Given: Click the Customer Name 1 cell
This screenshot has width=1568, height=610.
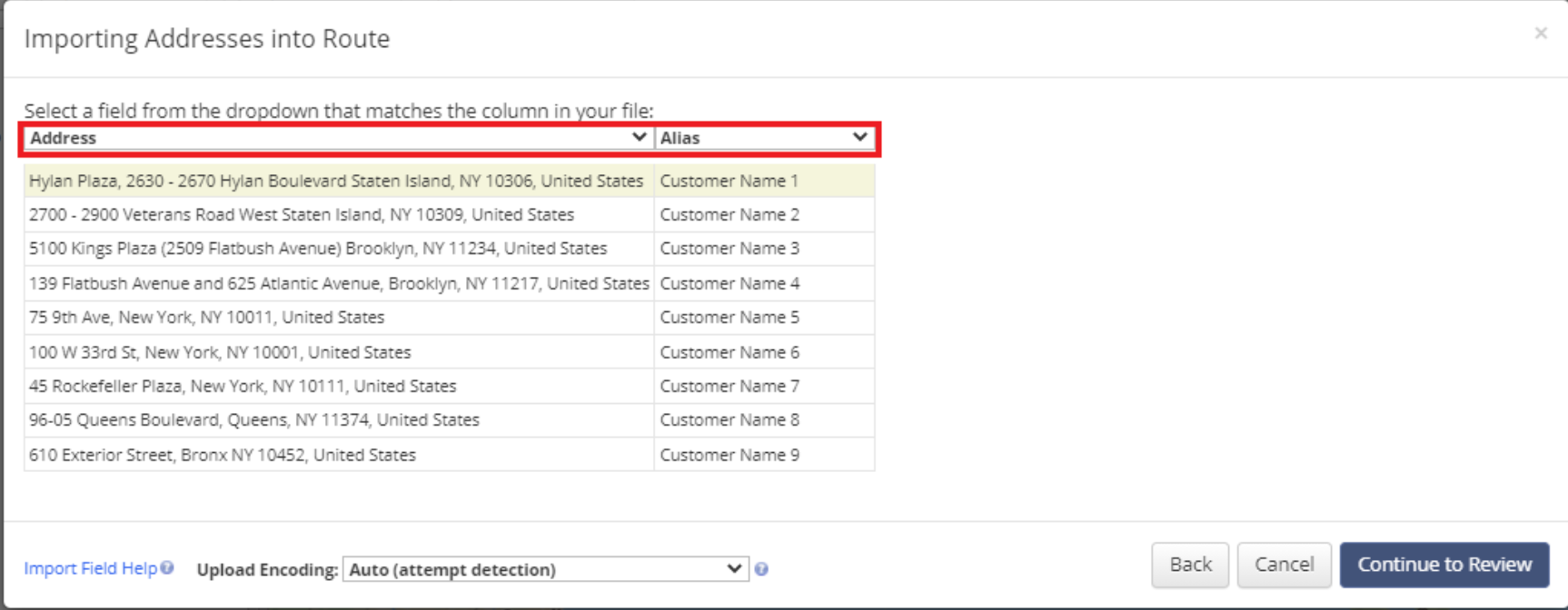Looking at the screenshot, I should pyautogui.click(x=764, y=181).
